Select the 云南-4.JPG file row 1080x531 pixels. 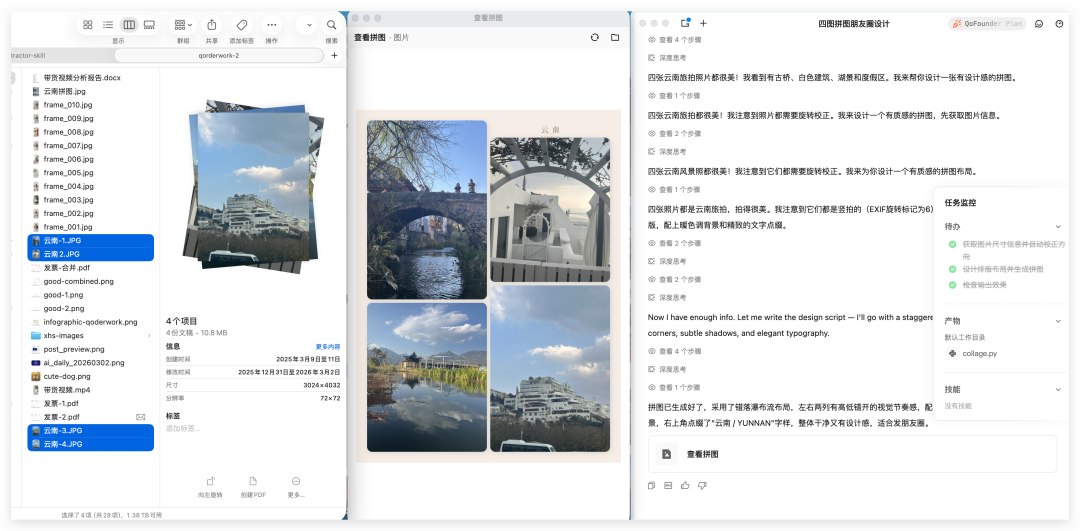coord(91,444)
